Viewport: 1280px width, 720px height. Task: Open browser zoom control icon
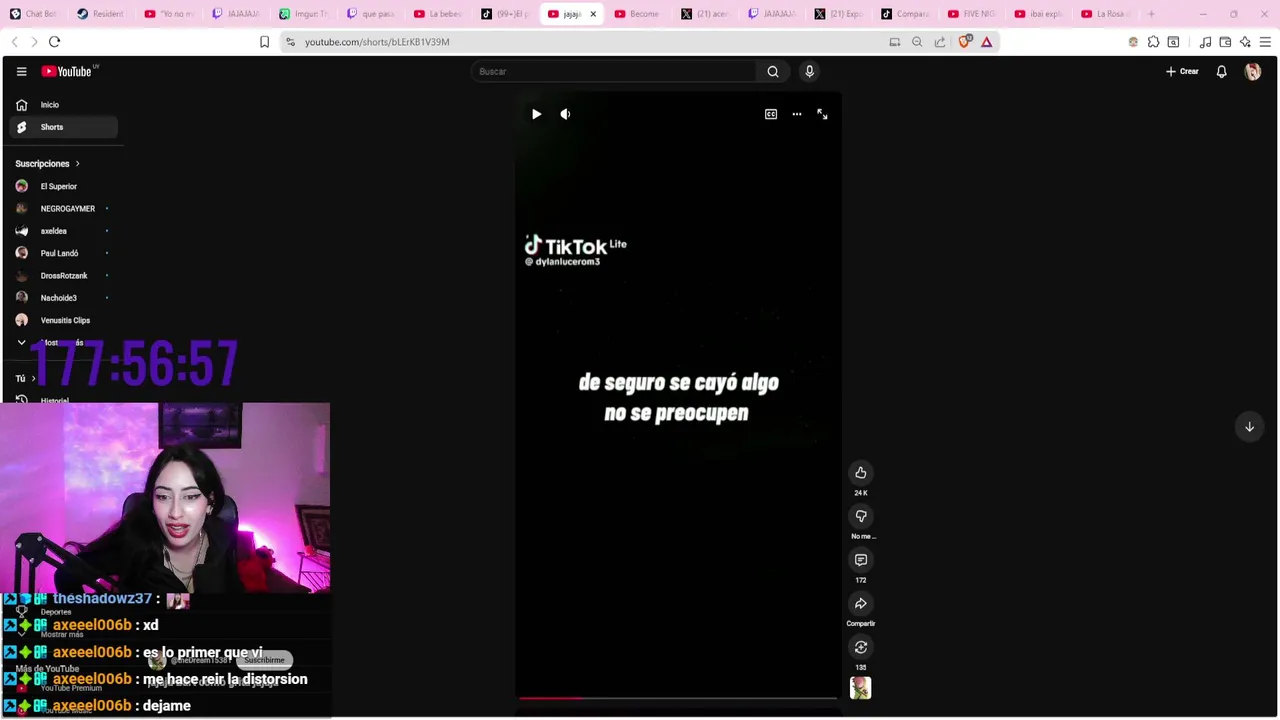coord(917,42)
